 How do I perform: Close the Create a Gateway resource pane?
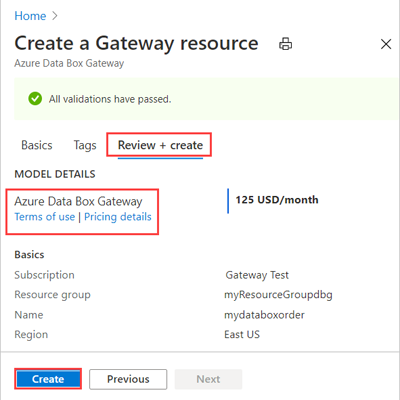[x=386, y=44]
